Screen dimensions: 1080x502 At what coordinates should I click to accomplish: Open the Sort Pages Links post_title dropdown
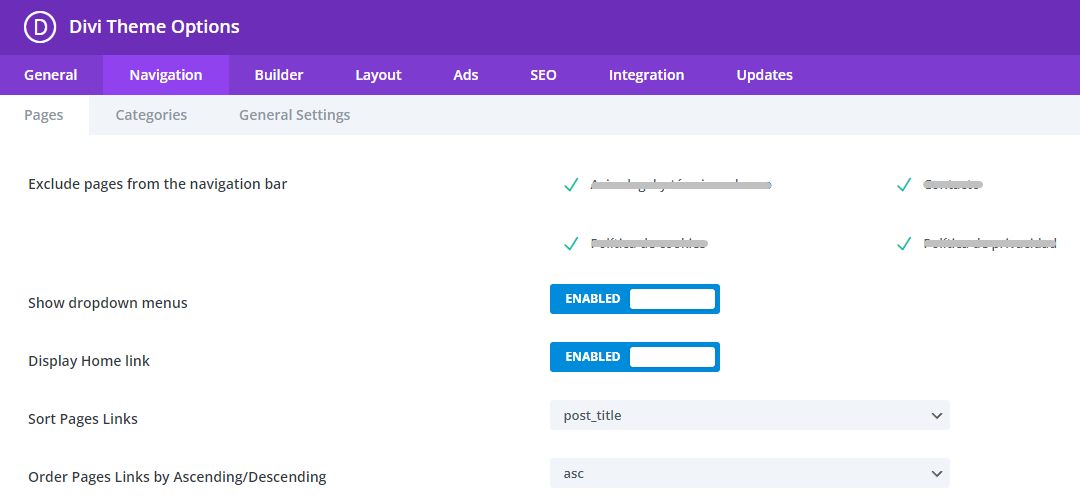[x=749, y=415]
